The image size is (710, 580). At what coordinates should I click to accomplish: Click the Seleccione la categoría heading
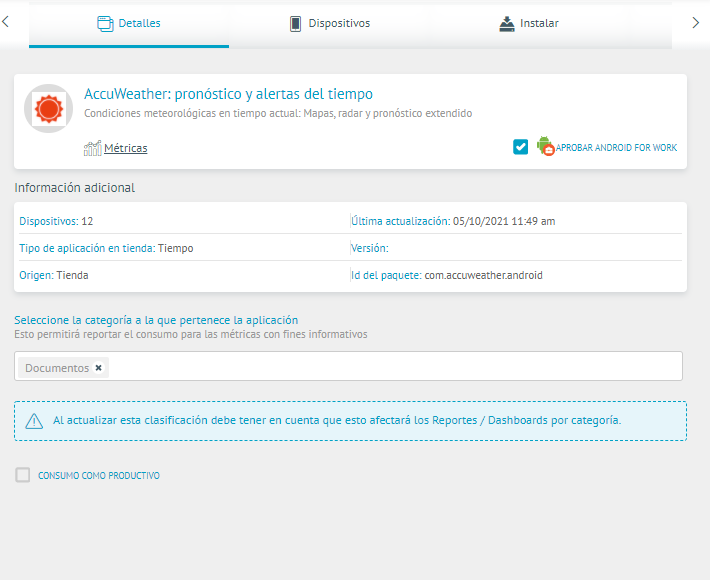tap(156, 320)
